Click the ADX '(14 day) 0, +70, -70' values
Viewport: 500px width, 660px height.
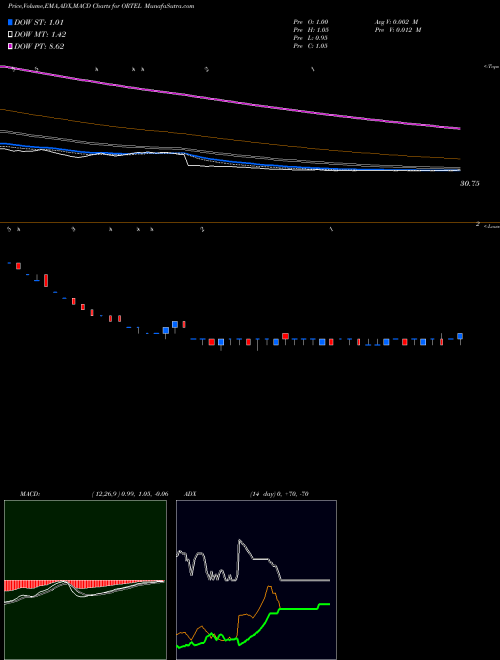(279, 494)
